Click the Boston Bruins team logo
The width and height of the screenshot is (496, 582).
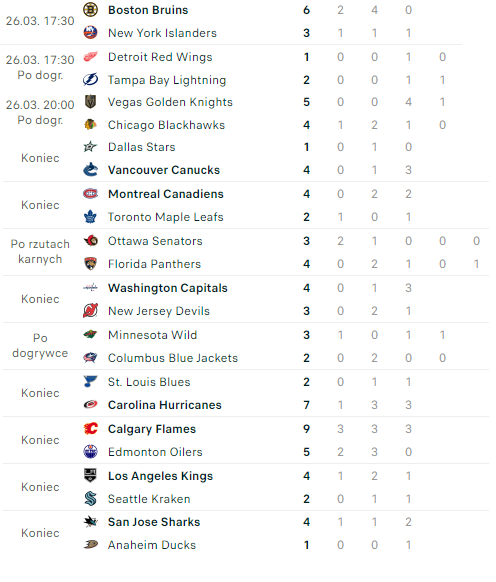(90, 10)
